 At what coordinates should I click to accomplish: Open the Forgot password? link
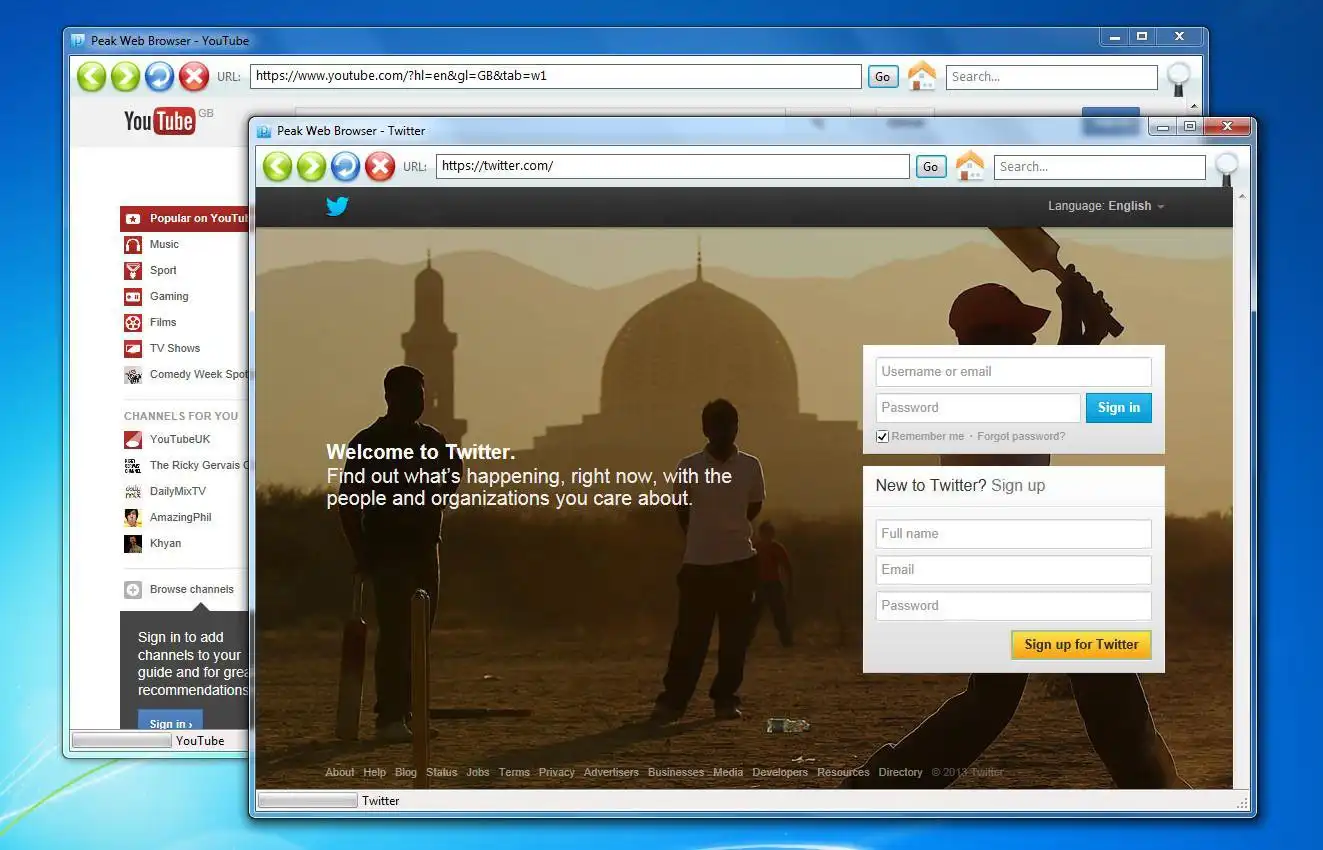(1021, 436)
